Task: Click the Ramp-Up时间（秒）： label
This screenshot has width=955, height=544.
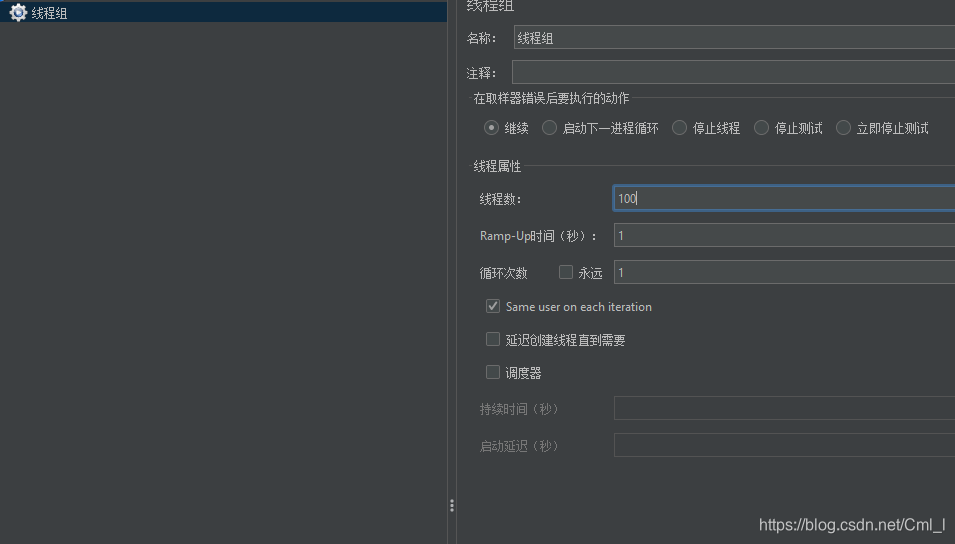Action: coord(538,236)
